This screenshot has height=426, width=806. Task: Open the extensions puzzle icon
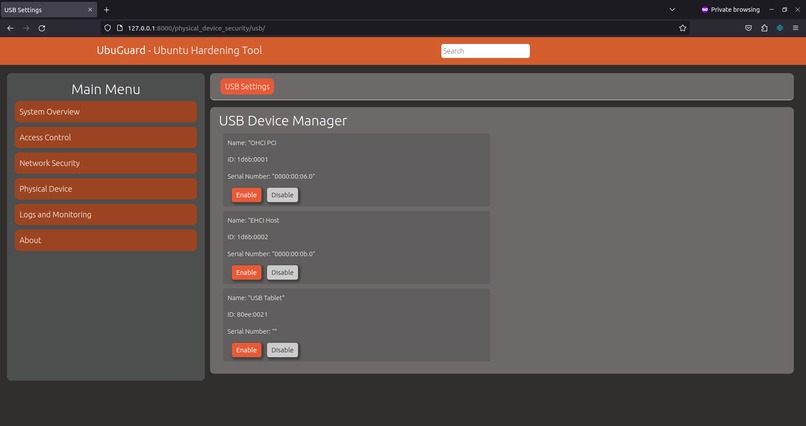click(x=764, y=28)
